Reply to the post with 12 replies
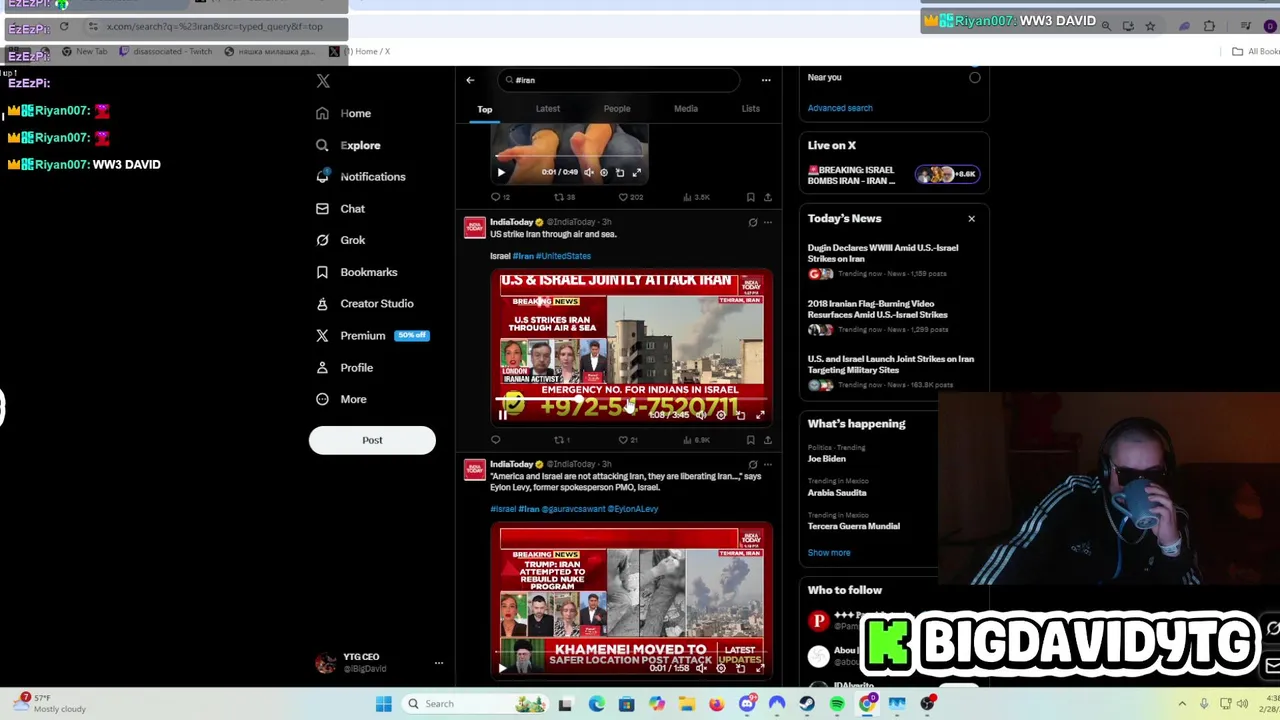The image size is (1280, 720). pyautogui.click(x=500, y=197)
